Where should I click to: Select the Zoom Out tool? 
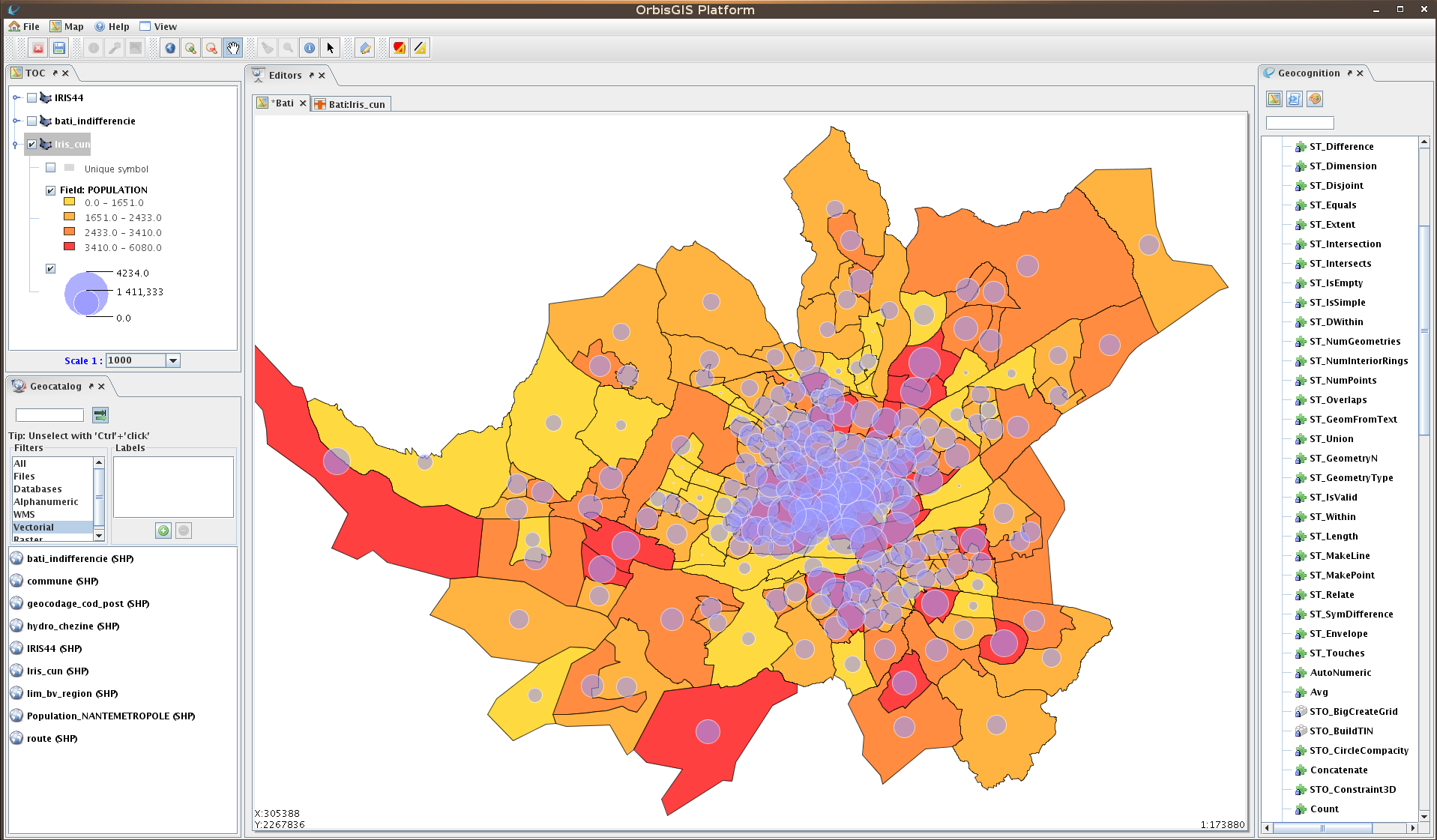point(212,48)
